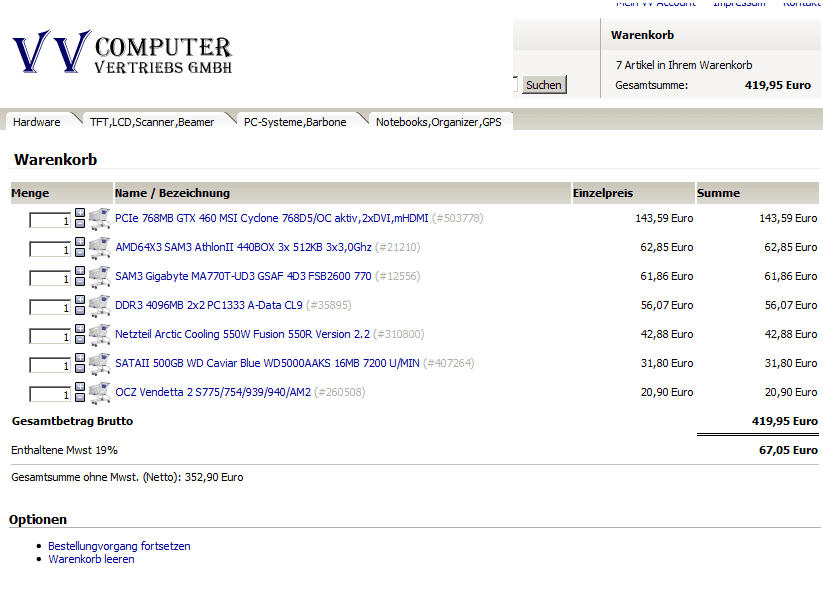823x608 pixels.
Task: Focus quantity field for Gigabyte MA770T-UD3
Action: pyautogui.click(x=50, y=278)
